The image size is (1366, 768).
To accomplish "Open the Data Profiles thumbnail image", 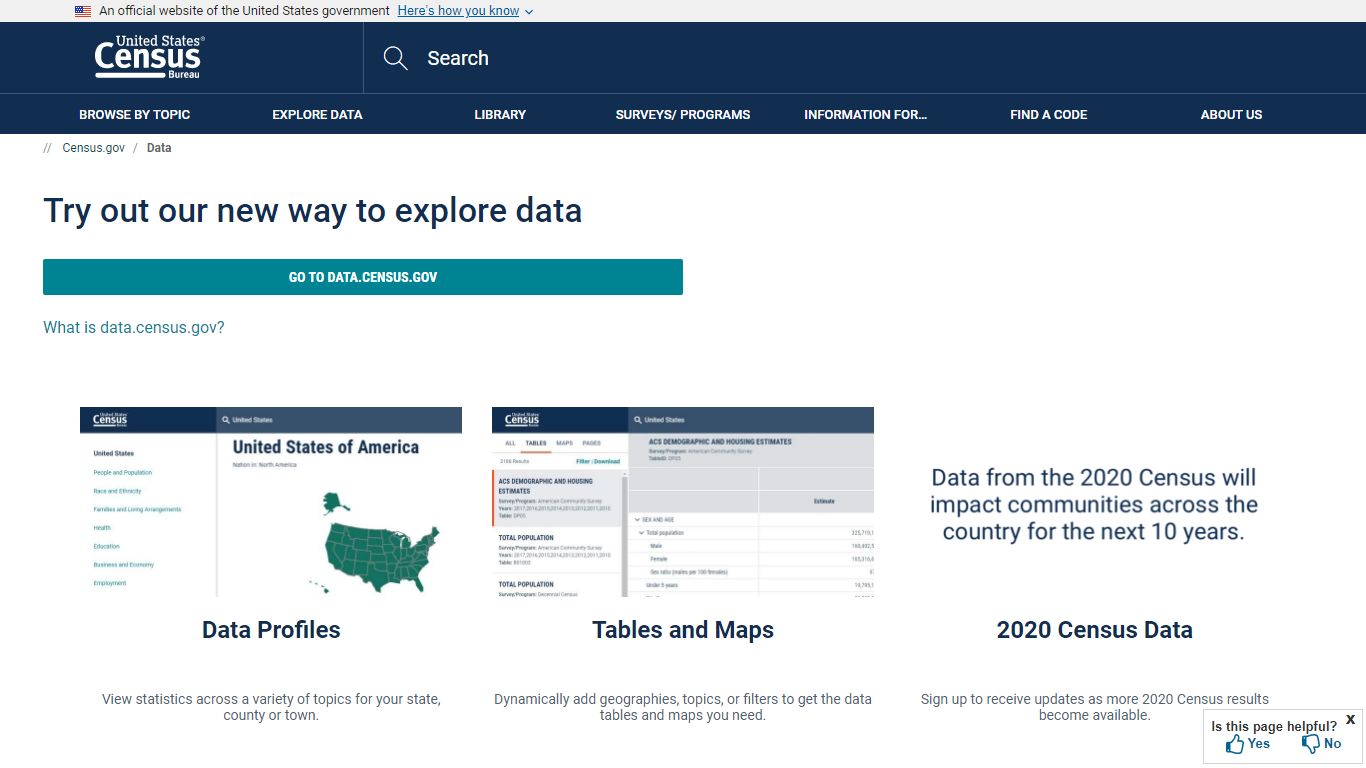I will tap(271, 502).
